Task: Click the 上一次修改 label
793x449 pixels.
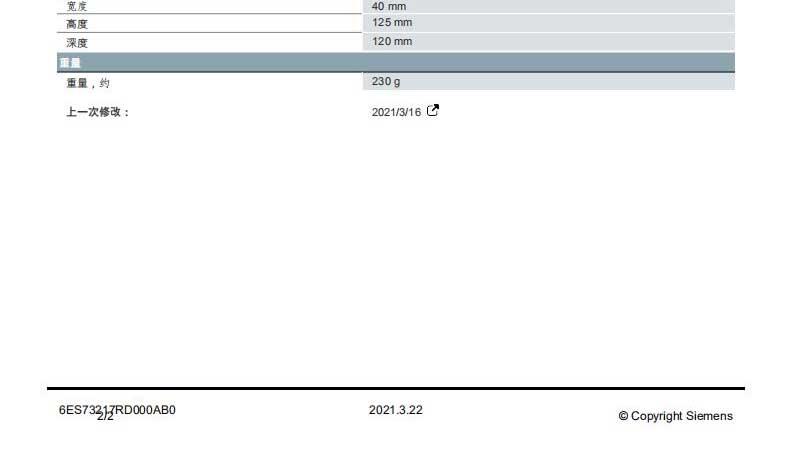Action: point(98,112)
